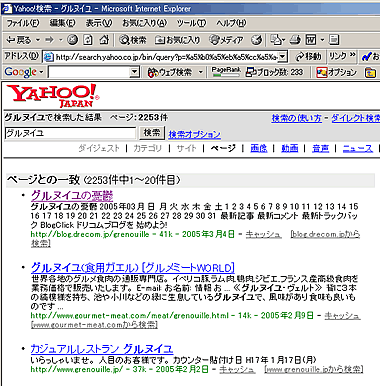This screenshot has height=386, width=380.
Task: Click the www.grenouille.jpから検索 link
Action: [314, 369]
